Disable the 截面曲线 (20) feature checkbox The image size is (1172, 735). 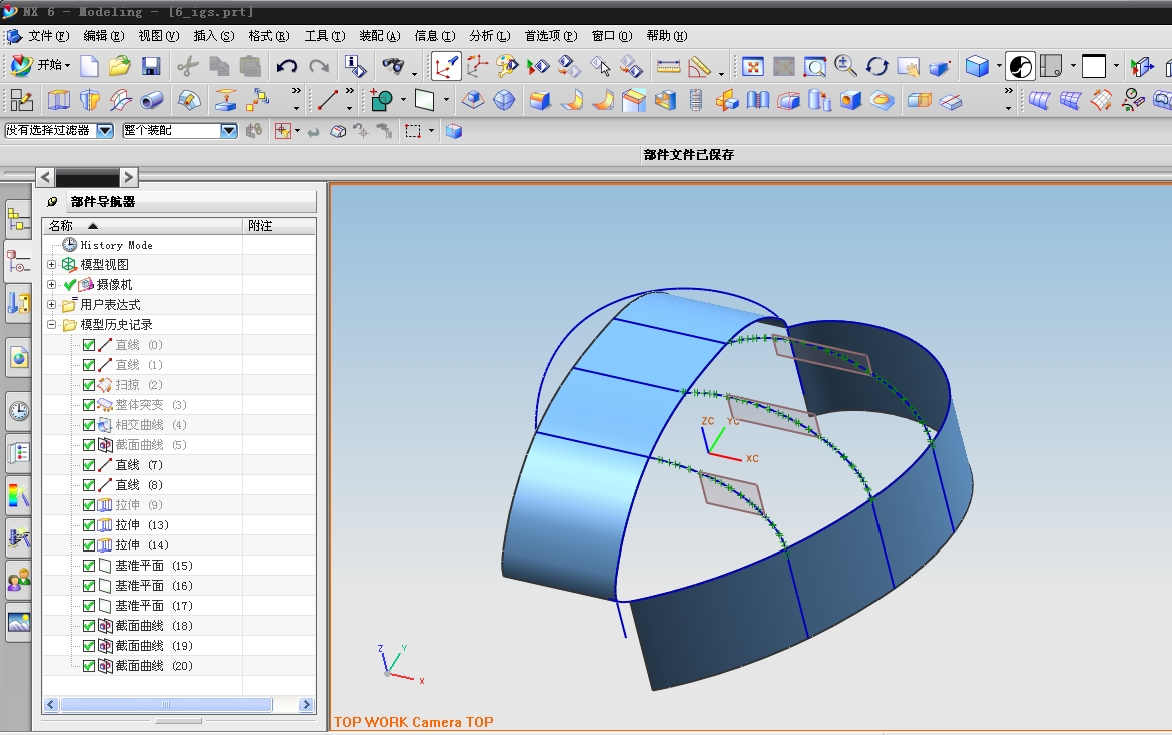(x=89, y=666)
